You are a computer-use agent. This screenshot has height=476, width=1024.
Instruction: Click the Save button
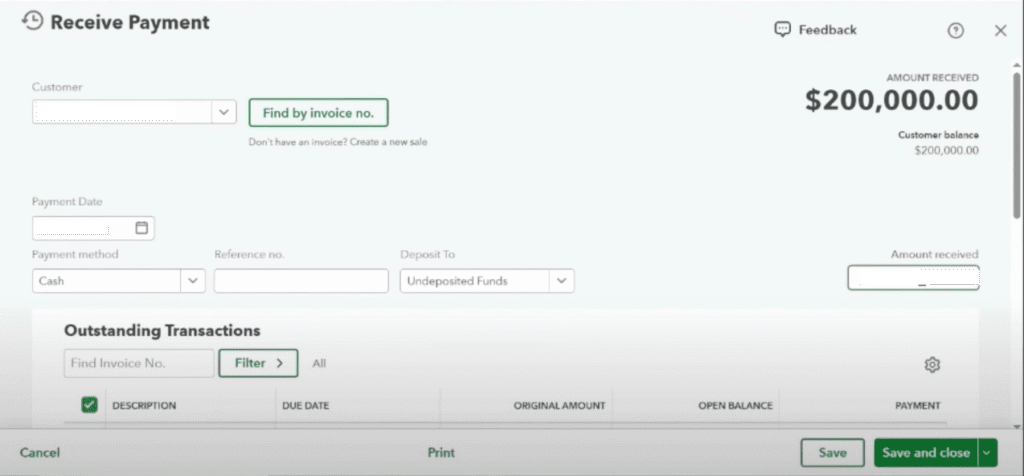pos(832,453)
